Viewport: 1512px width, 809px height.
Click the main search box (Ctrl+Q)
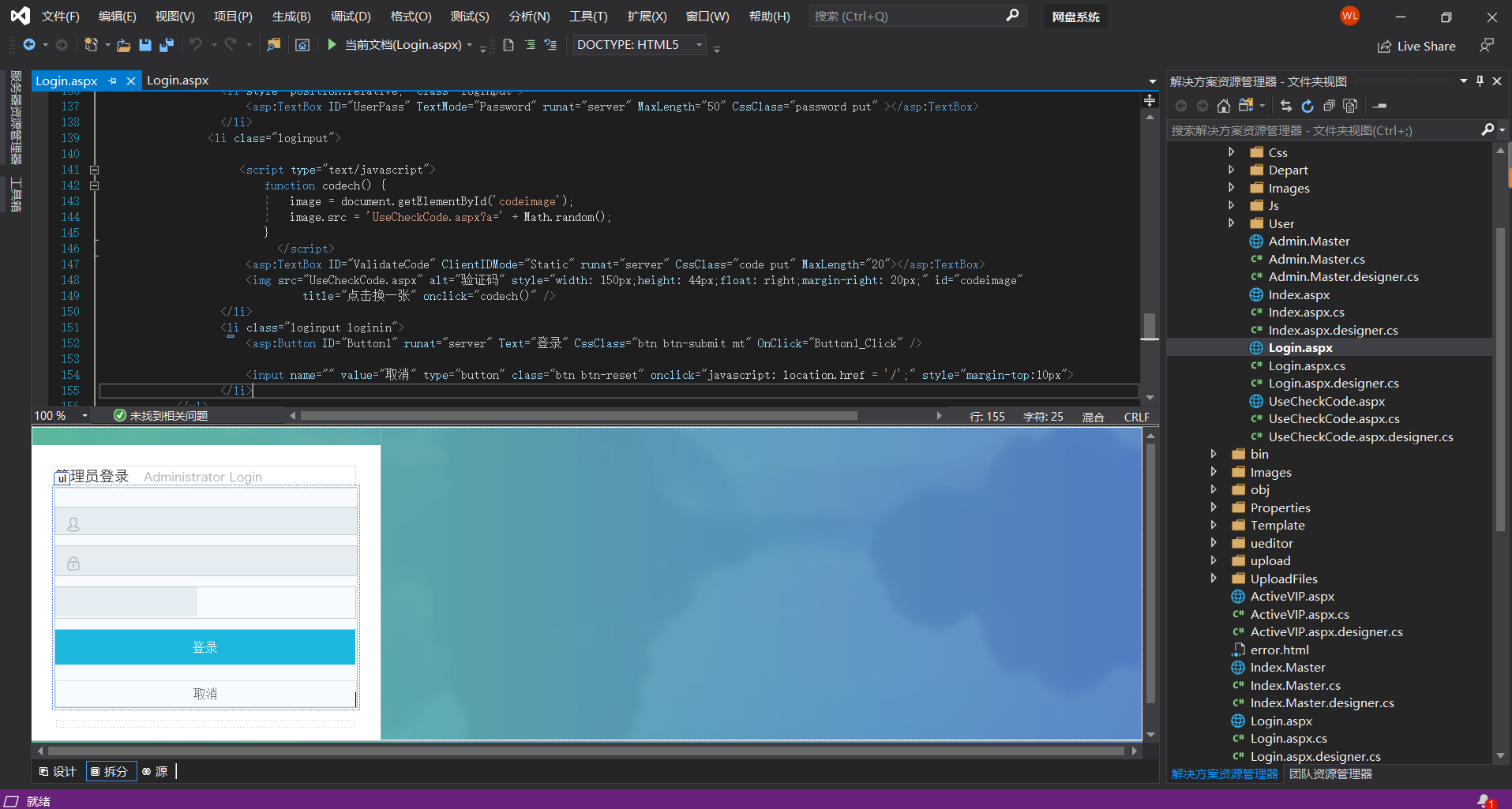point(917,16)
